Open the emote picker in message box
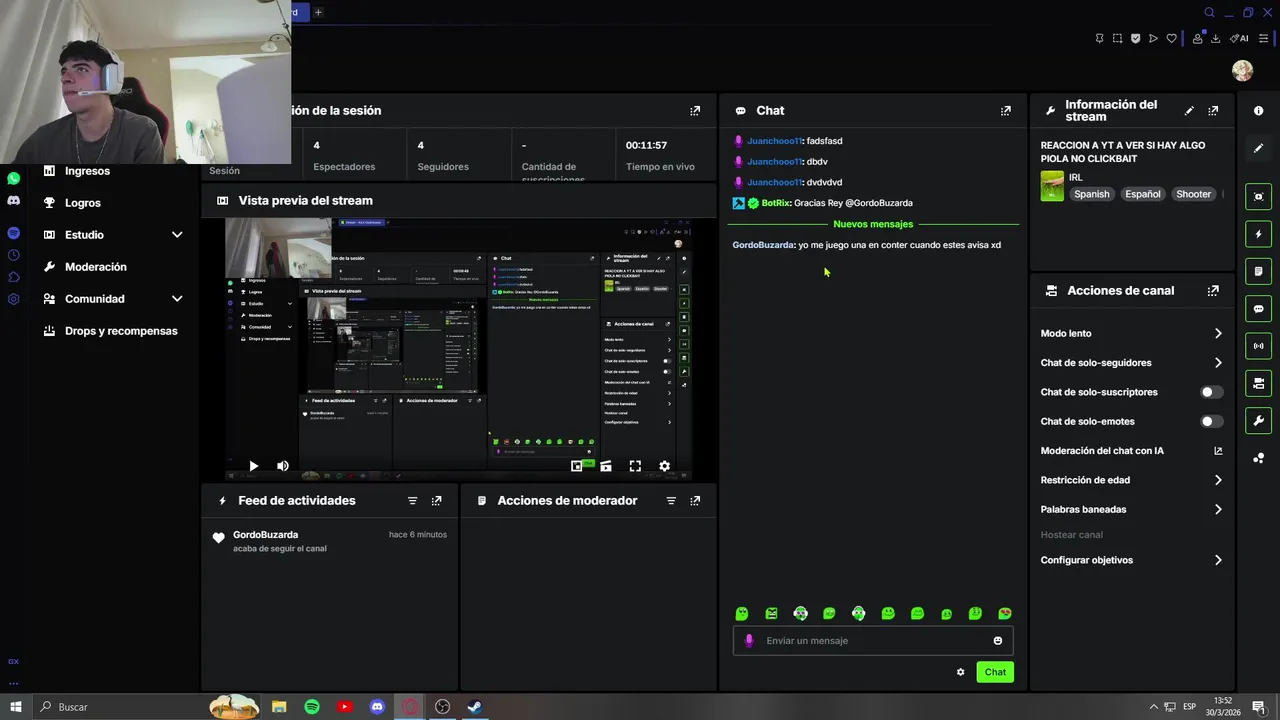 pyautogui.click(x=997, y=641)
